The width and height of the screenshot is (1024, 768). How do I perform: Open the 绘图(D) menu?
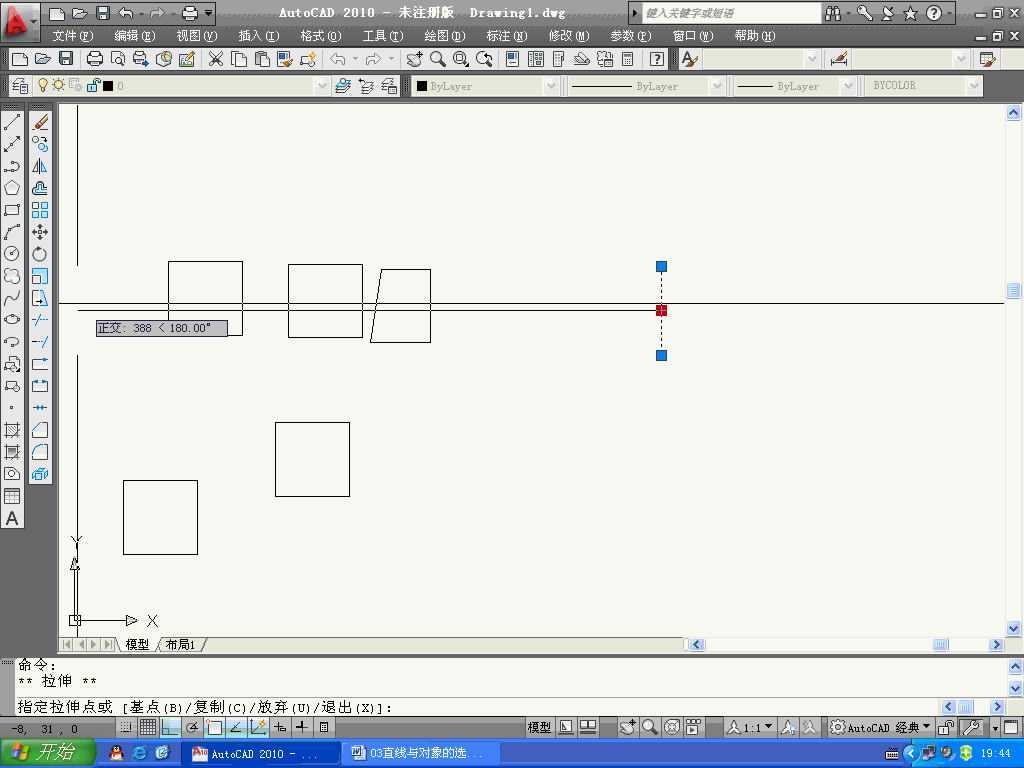pyautogui.click(x=445, y=36)
